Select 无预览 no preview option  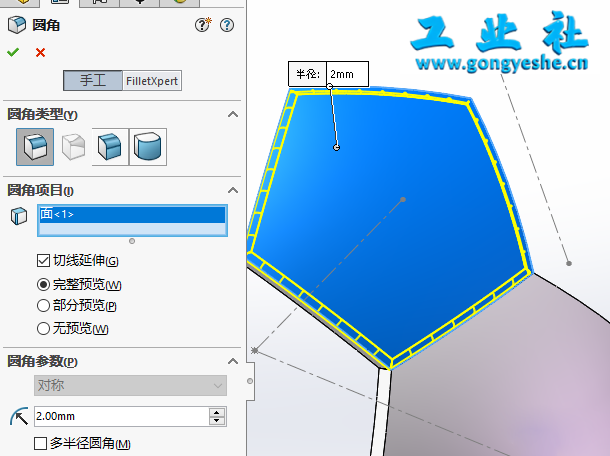point(43,329)
